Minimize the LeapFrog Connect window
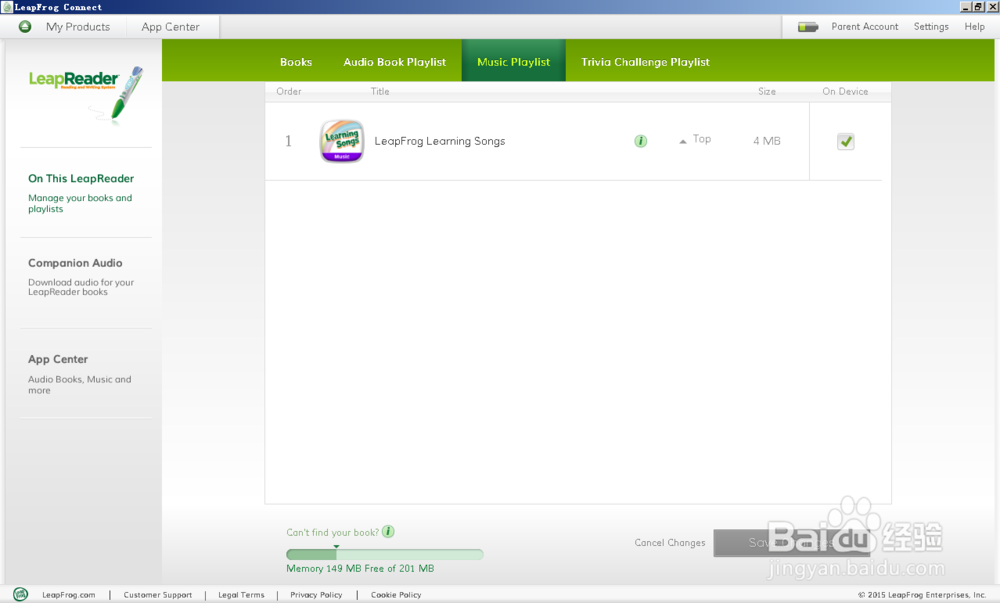This screenshot has width=1000, height=603. pyautogui.click(x=966, y=7)
